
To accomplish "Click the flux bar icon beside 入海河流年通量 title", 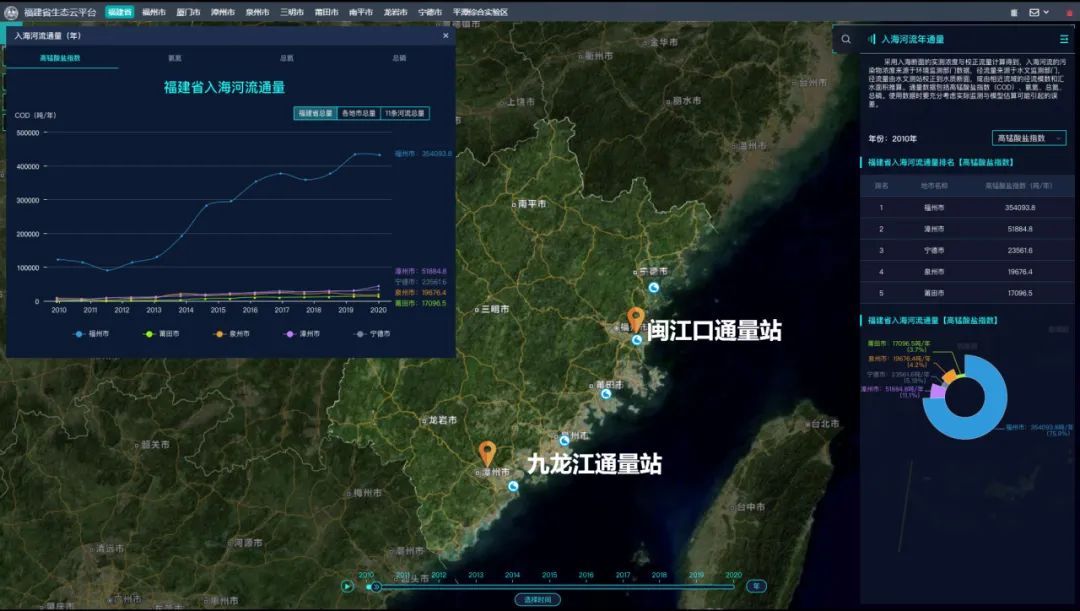I will [x=874, y=40].
